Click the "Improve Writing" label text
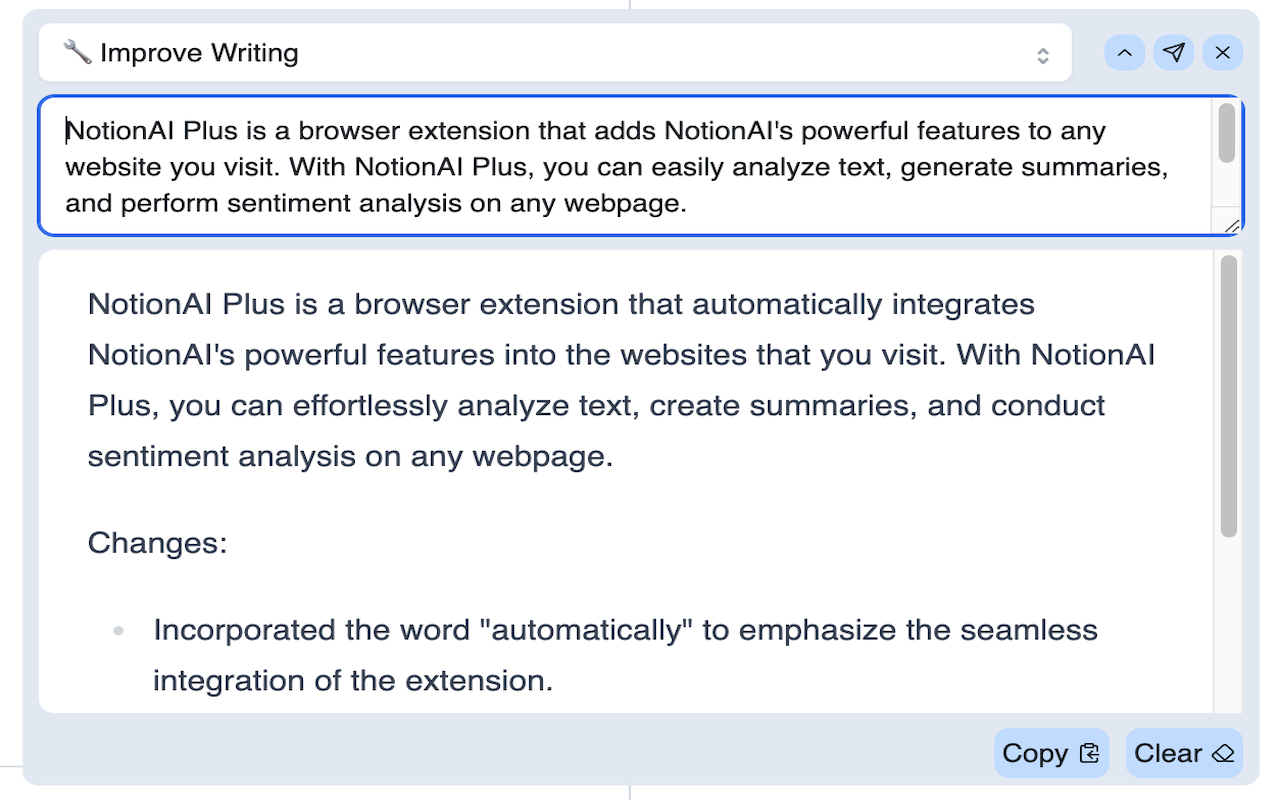1280x800 pixels. click(199, 52)
